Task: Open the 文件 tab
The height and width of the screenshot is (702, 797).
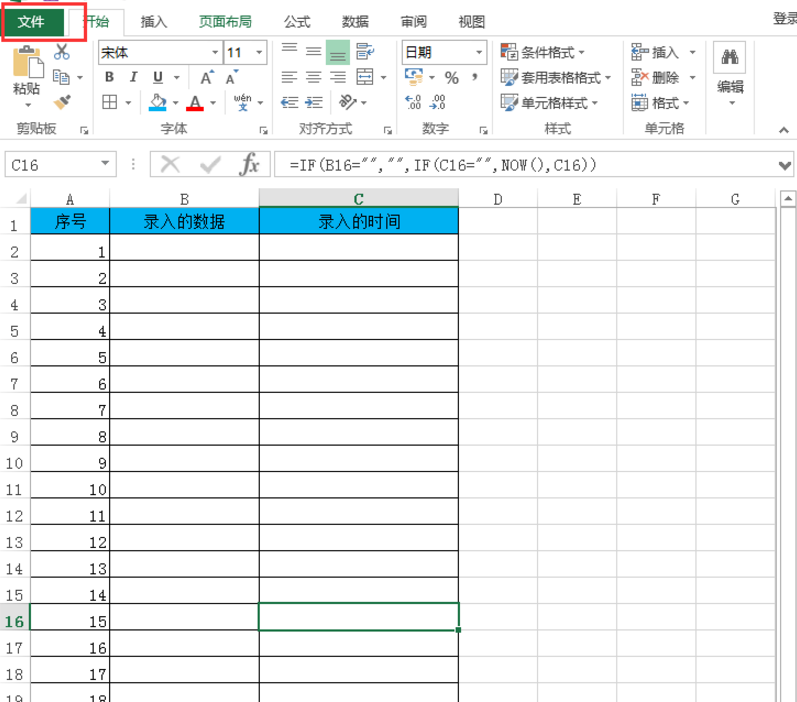Action: (33, 22)
